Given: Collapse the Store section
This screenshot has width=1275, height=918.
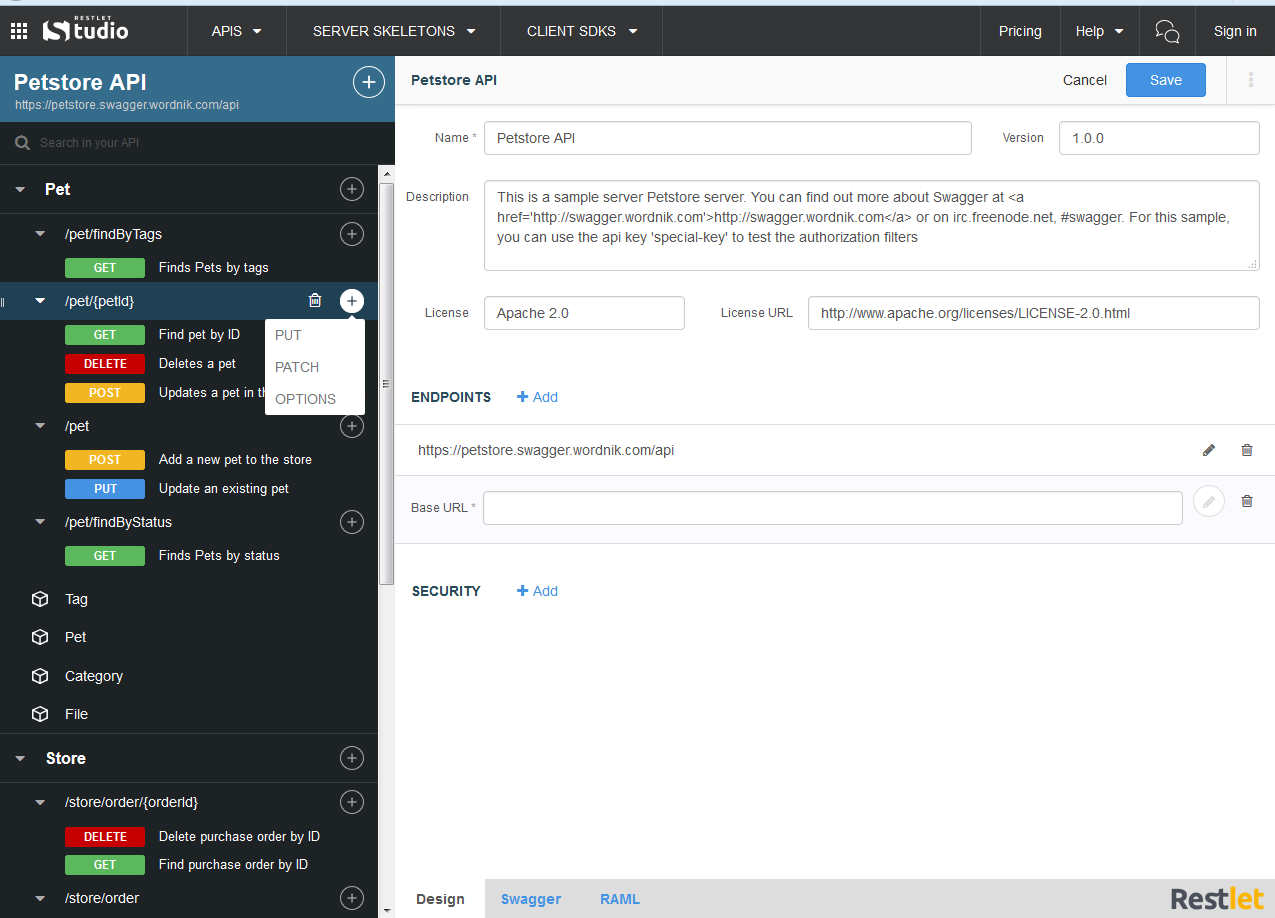Looking at the screenshot, I should click(x=20, y=759).
